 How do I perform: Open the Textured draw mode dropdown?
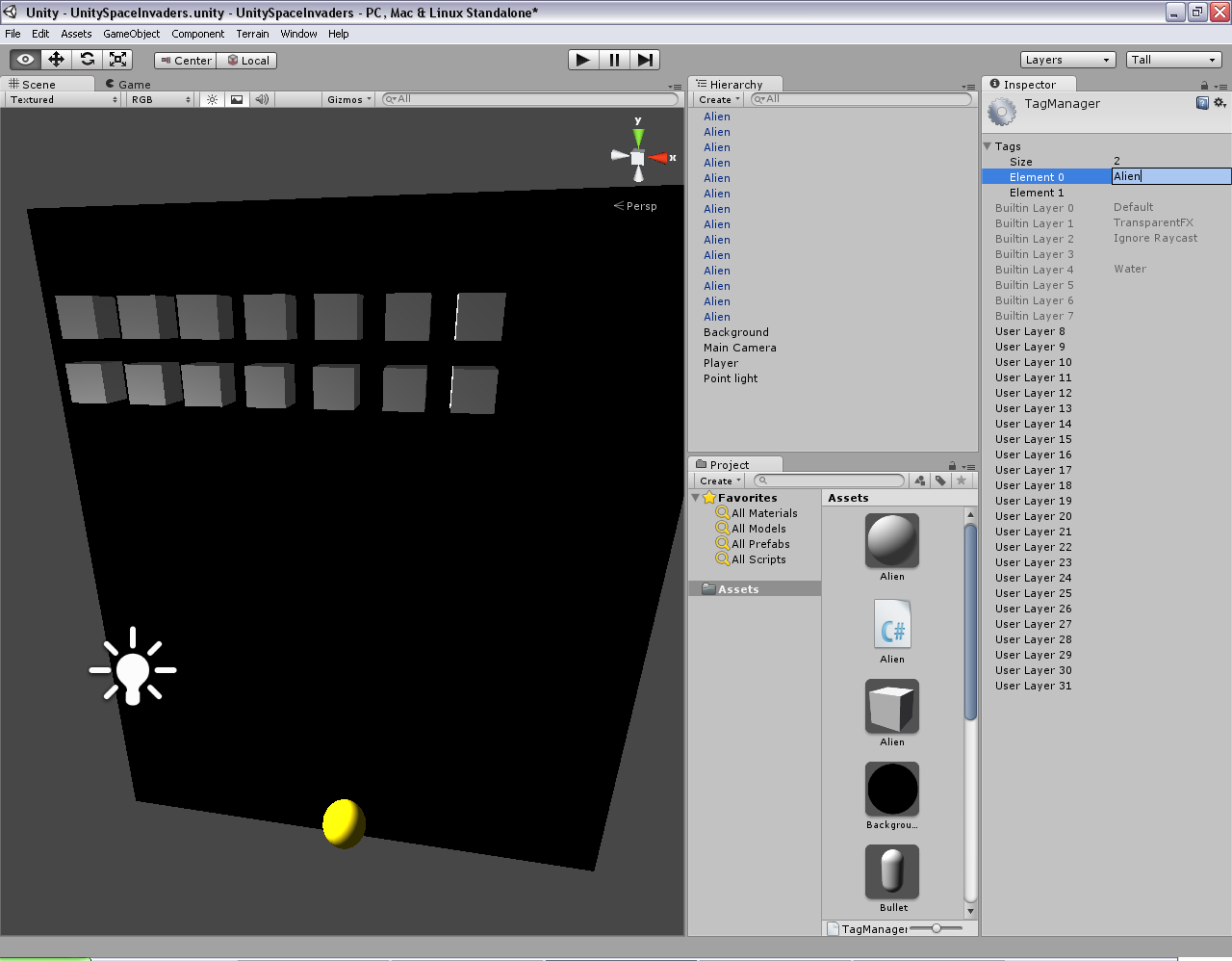pos(60,99)
